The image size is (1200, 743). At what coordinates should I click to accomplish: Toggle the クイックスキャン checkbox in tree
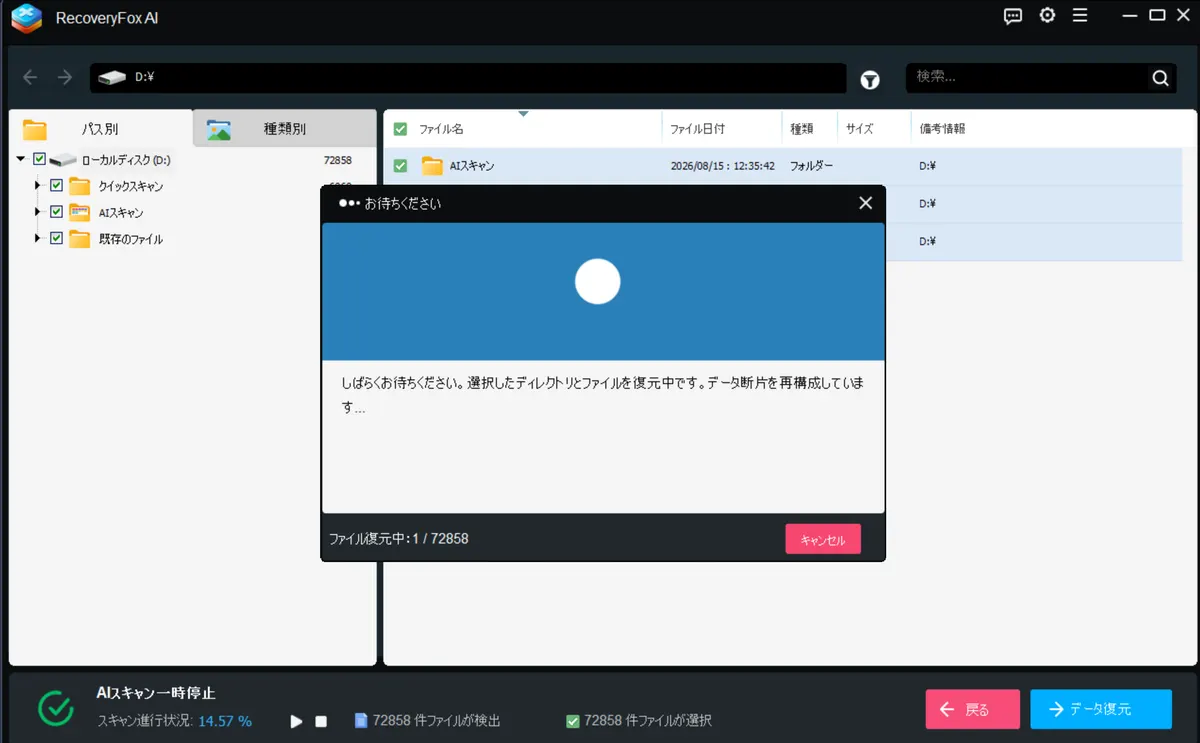click(x=56, y=186)
